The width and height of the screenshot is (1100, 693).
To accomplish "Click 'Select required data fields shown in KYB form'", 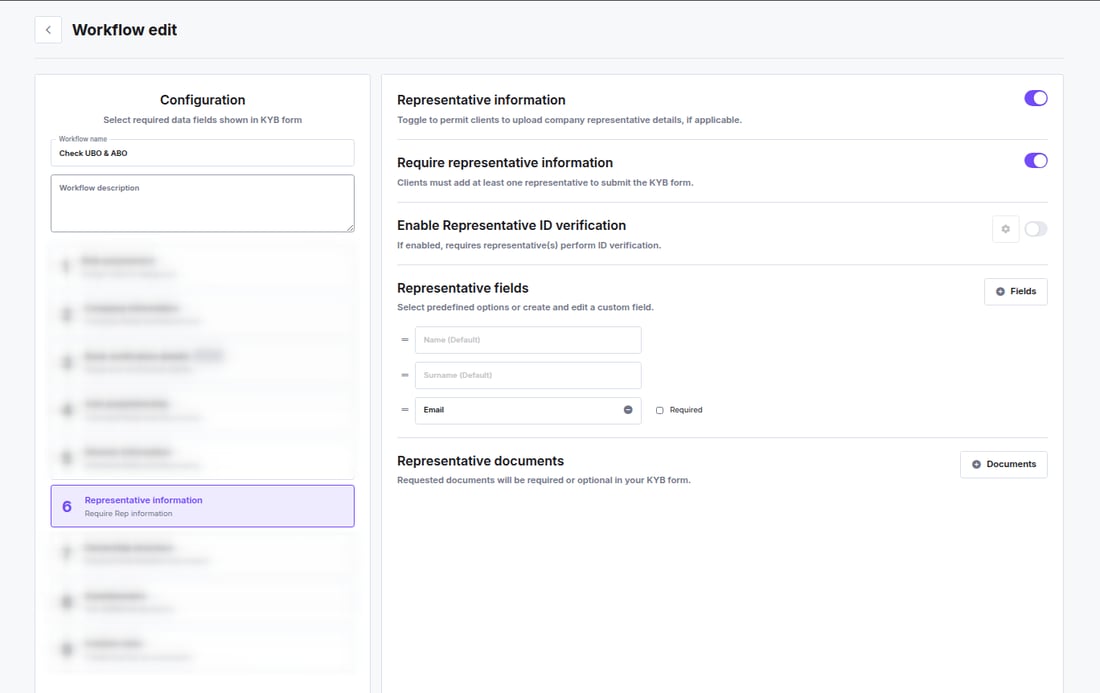I will [203, 120].
